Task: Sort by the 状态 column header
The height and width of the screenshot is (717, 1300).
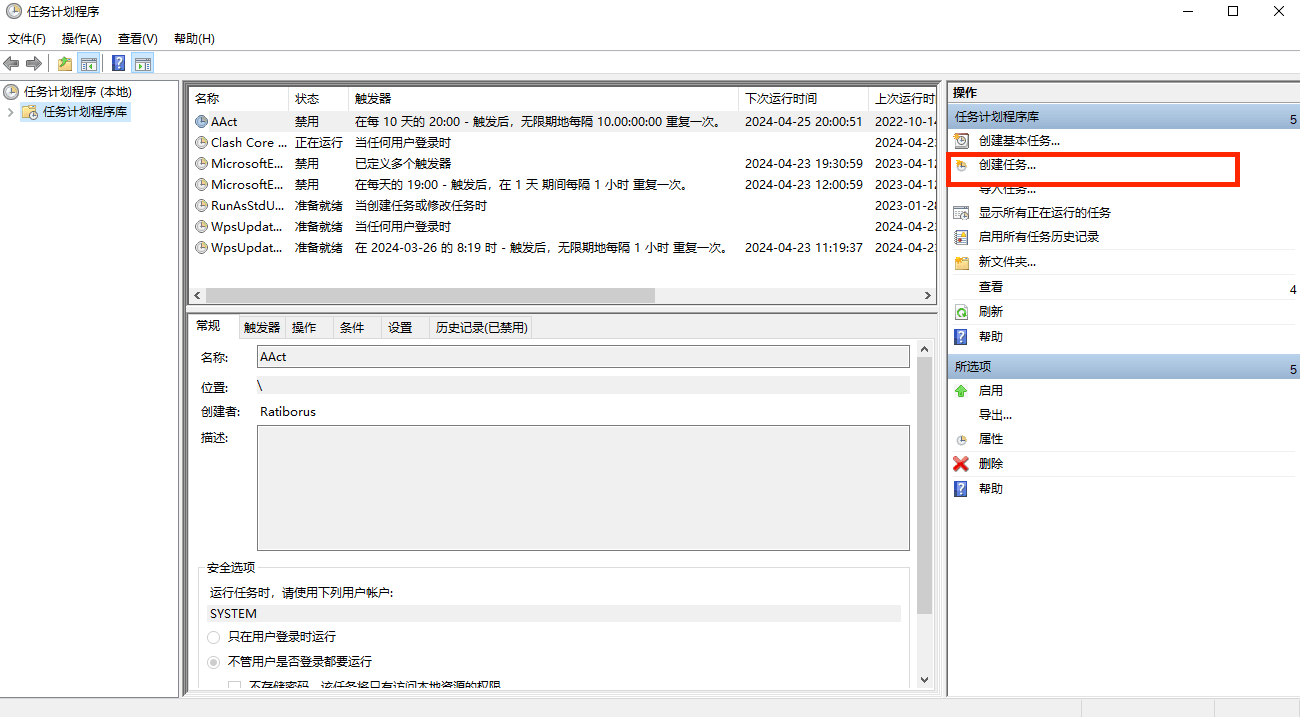Action: click(x=319, y=99)
